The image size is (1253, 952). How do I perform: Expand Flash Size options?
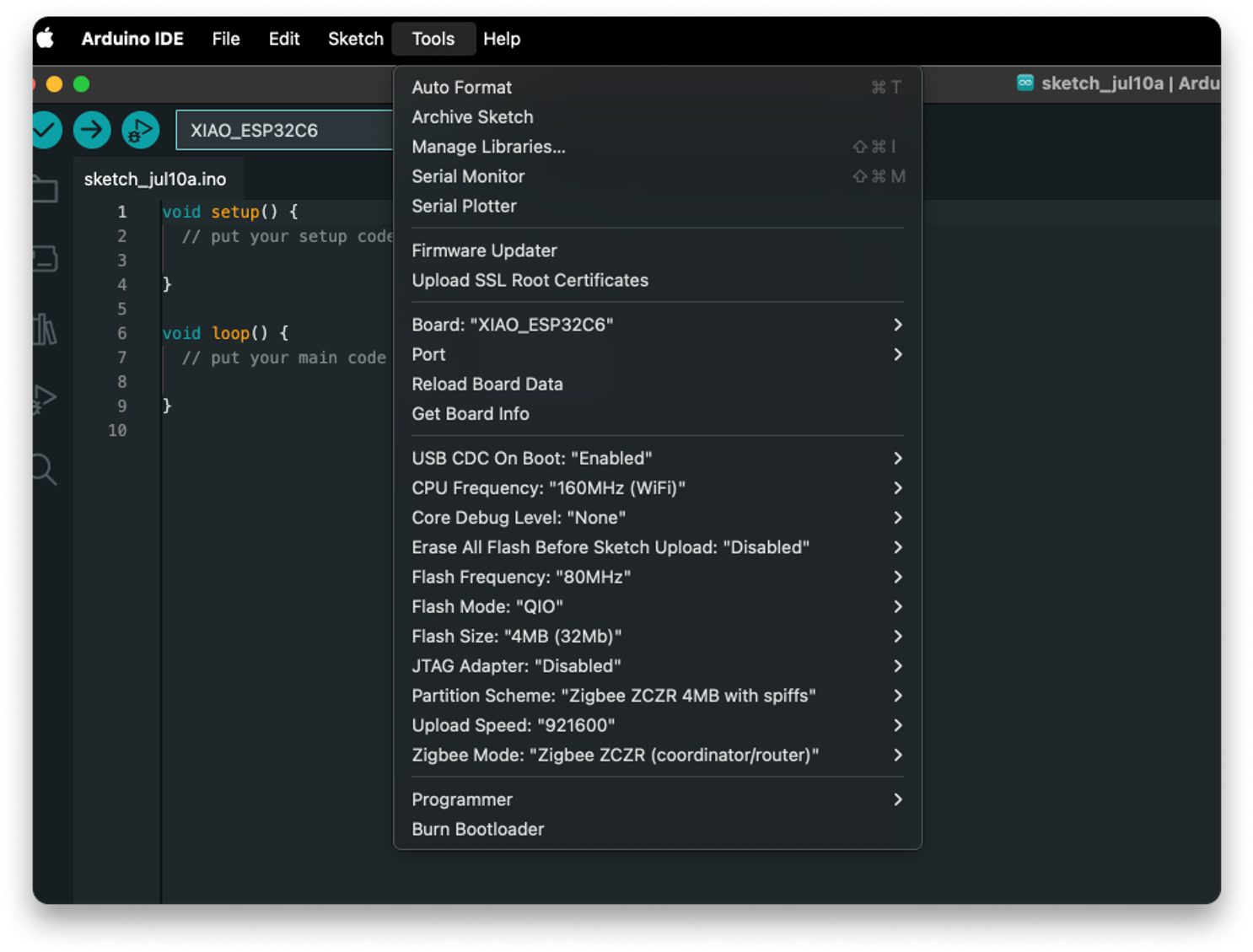pos(658,636)
